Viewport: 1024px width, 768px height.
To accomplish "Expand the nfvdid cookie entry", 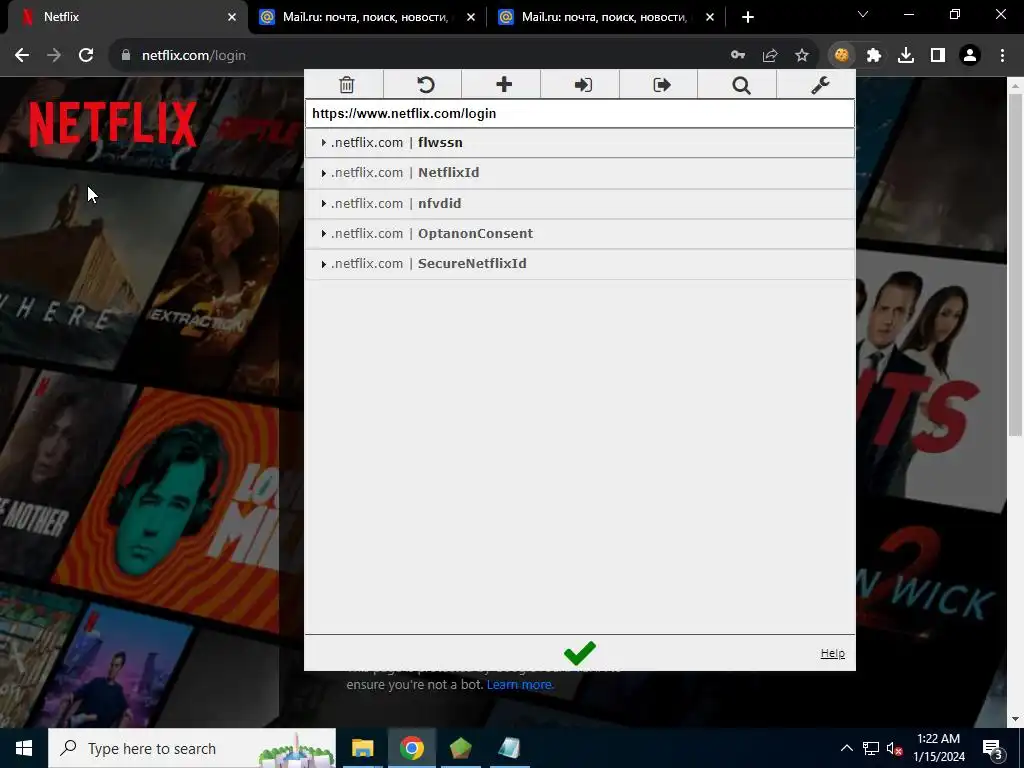I will (x=580, y=203).
